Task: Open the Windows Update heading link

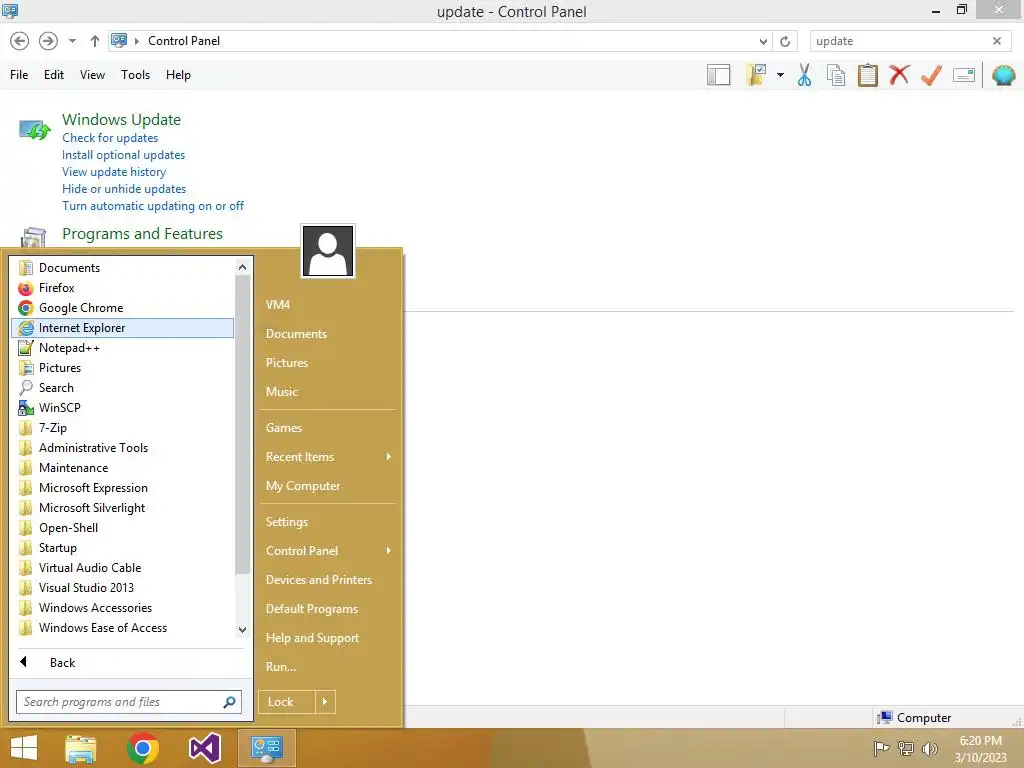Action: pos(121,120)
